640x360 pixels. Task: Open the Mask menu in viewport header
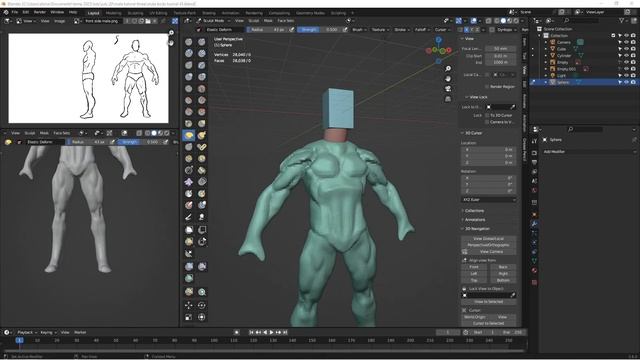(x=268, y=20)
